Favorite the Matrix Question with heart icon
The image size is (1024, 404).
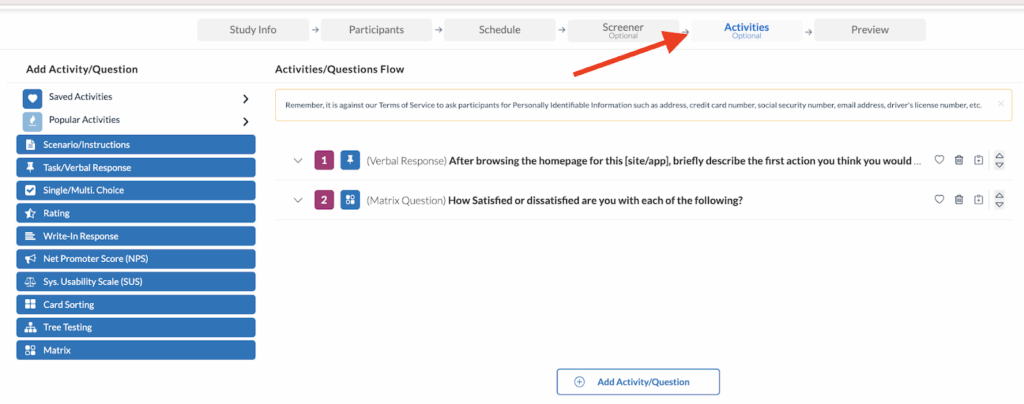(x=939, y=200)
